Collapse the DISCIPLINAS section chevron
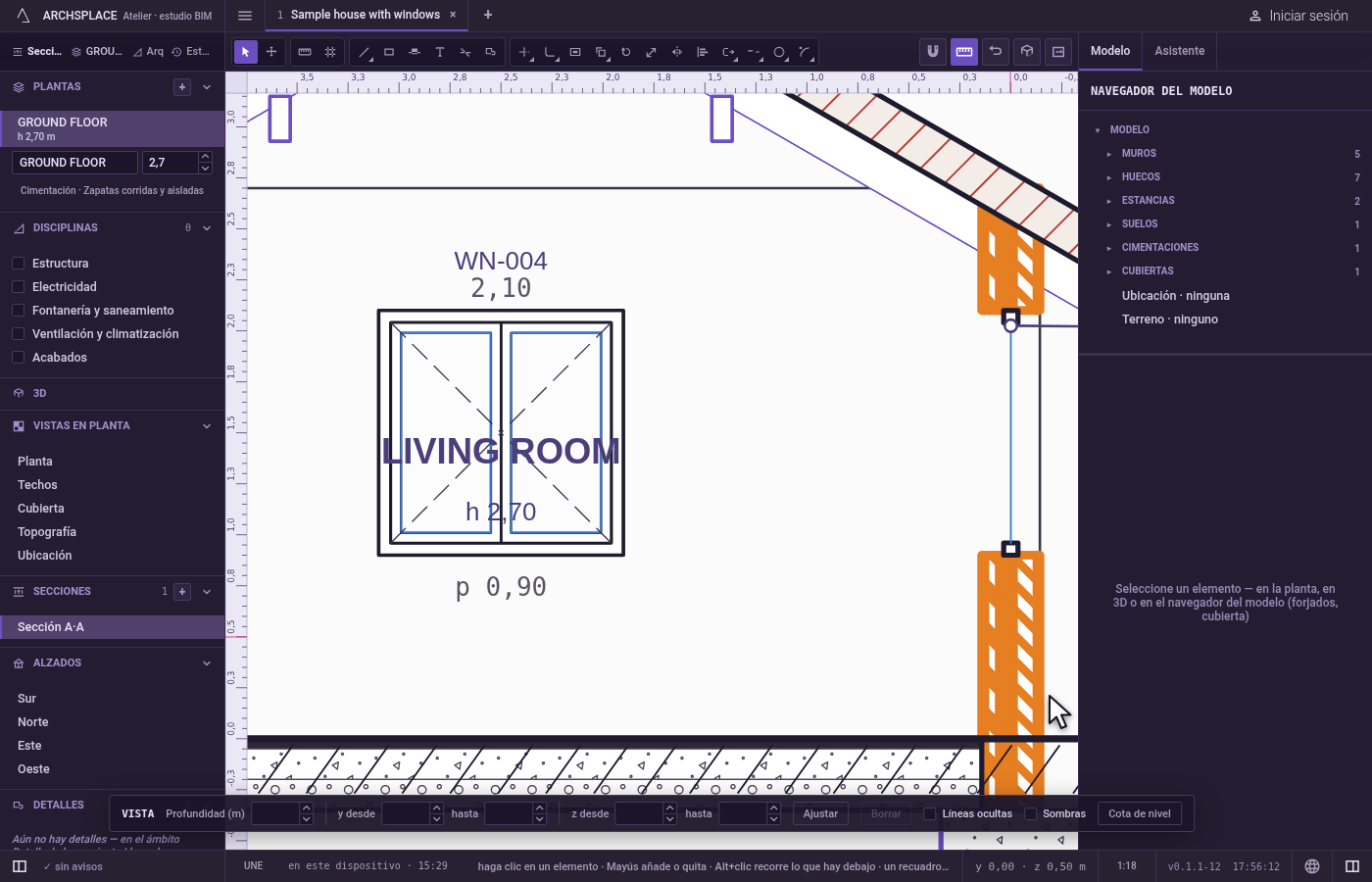Screen dimensions: 1372x882 (x=207, y=228)
